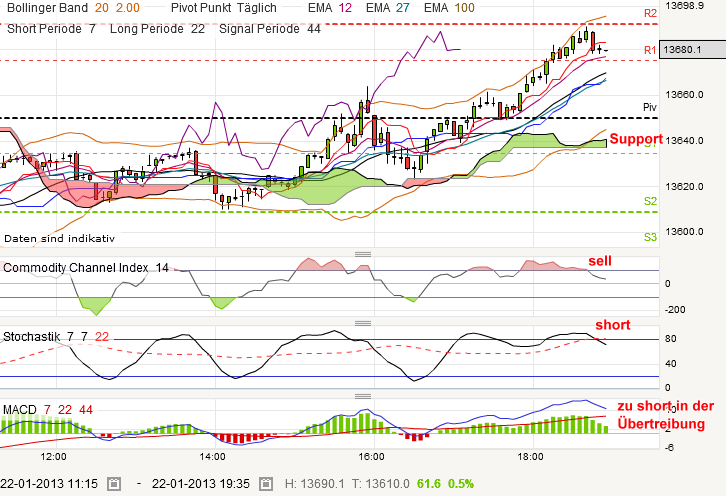This screenshot has height=496, width=726.
Task: Click the Pivot Punkt Täglich label
Action: [224, 8]
